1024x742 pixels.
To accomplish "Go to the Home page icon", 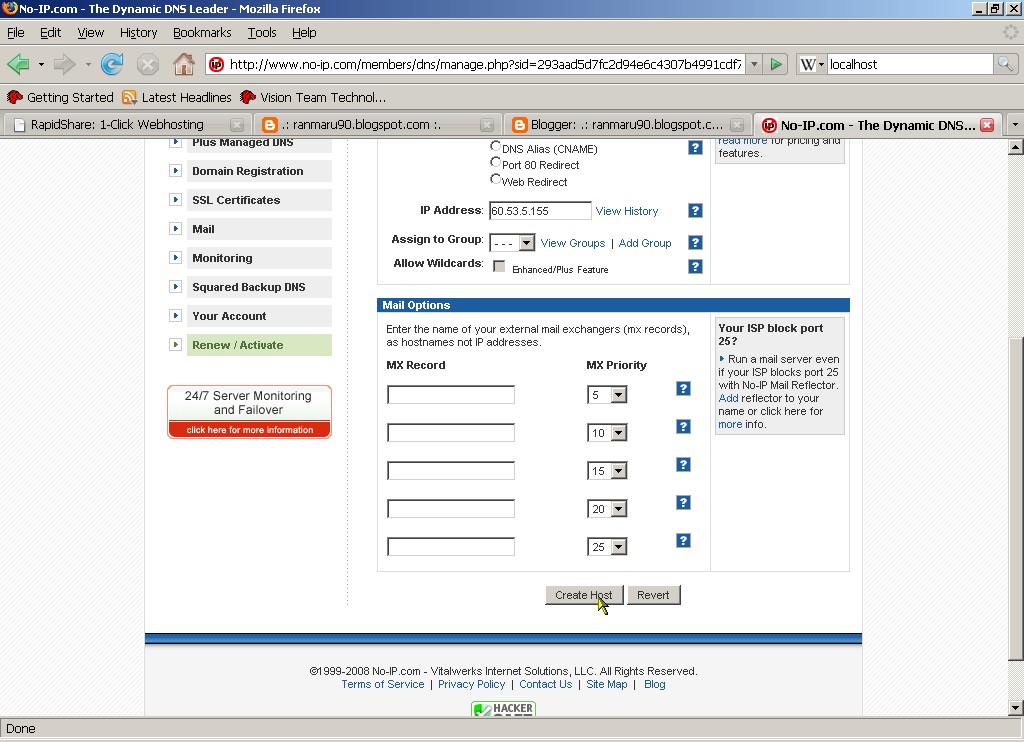I will tap(184, 64).
